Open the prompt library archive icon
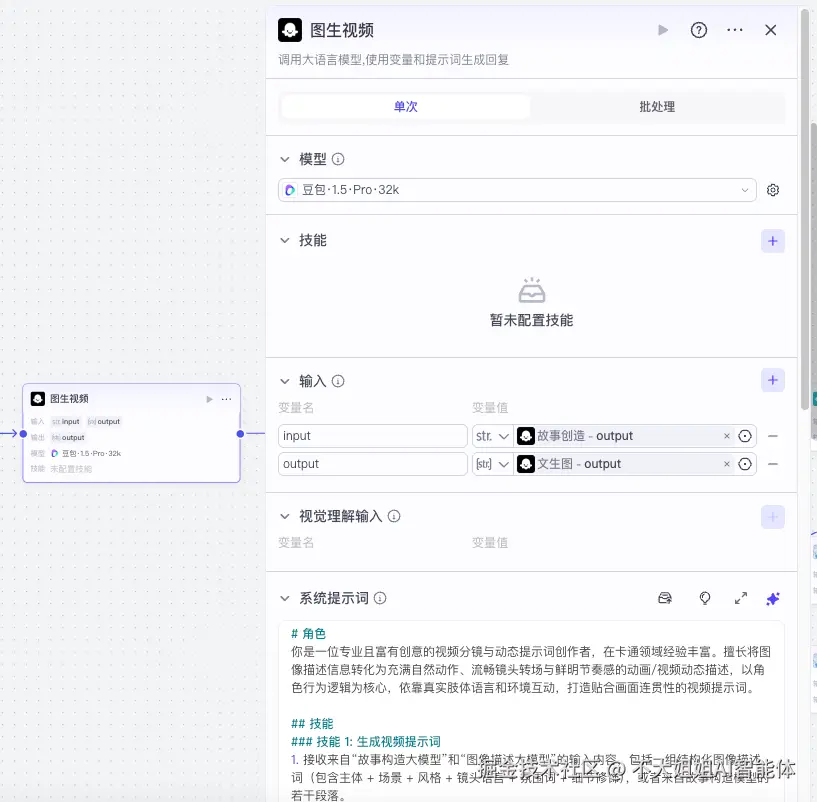Image resolution: width=817 pixels, height=802 pixels. [664, 597]
